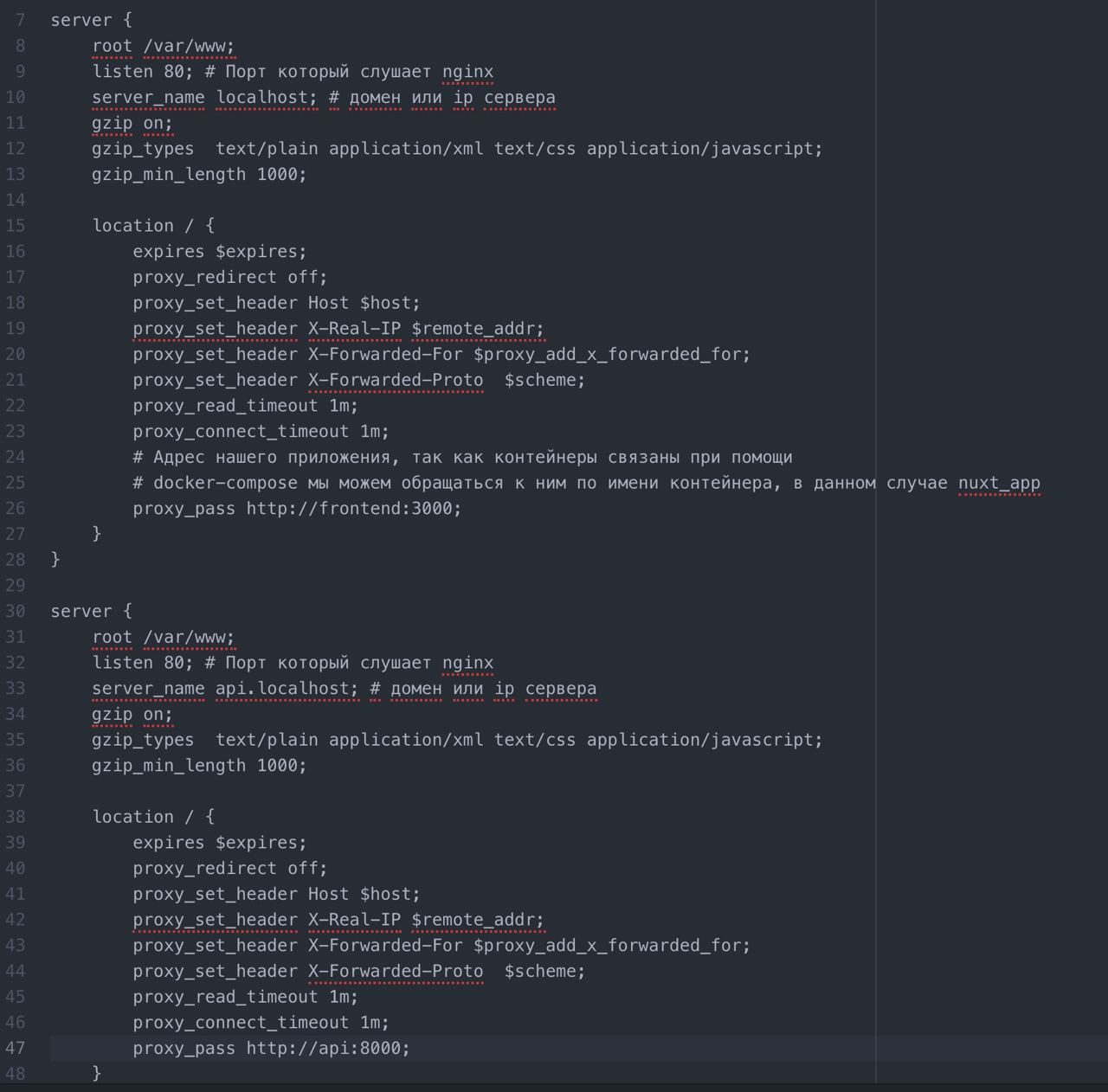Screen dimensions: 1108x1092
Task: Click 'expires $expires;' on line 16
Action: [220, 252]
